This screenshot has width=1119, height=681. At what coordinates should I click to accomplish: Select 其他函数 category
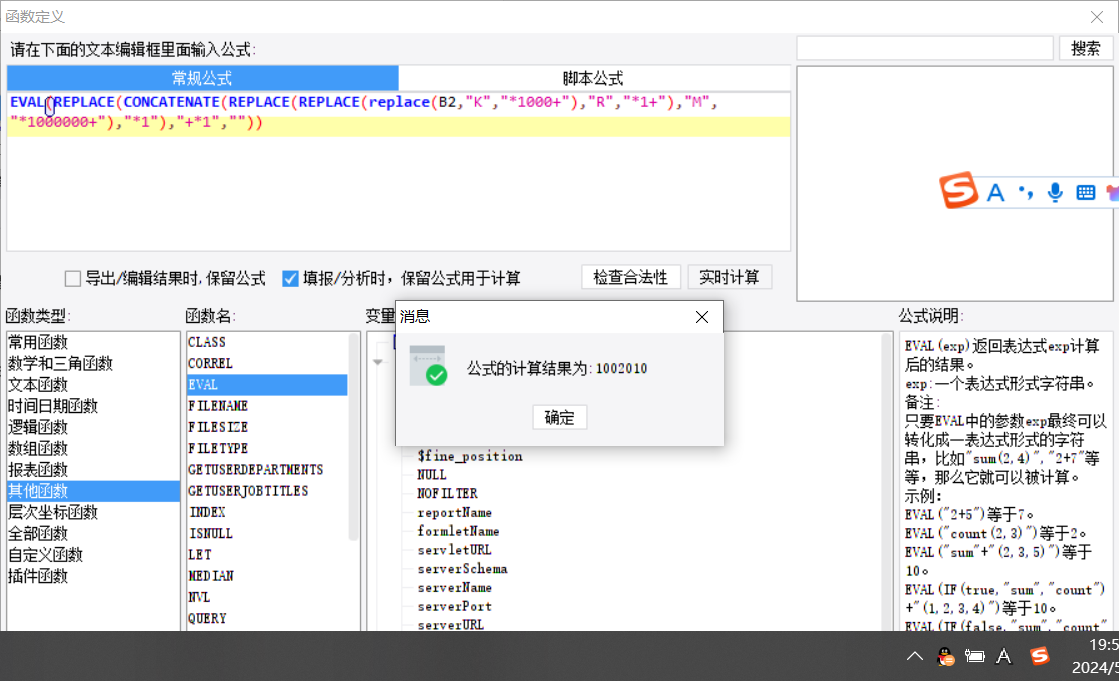coord(93,491)
